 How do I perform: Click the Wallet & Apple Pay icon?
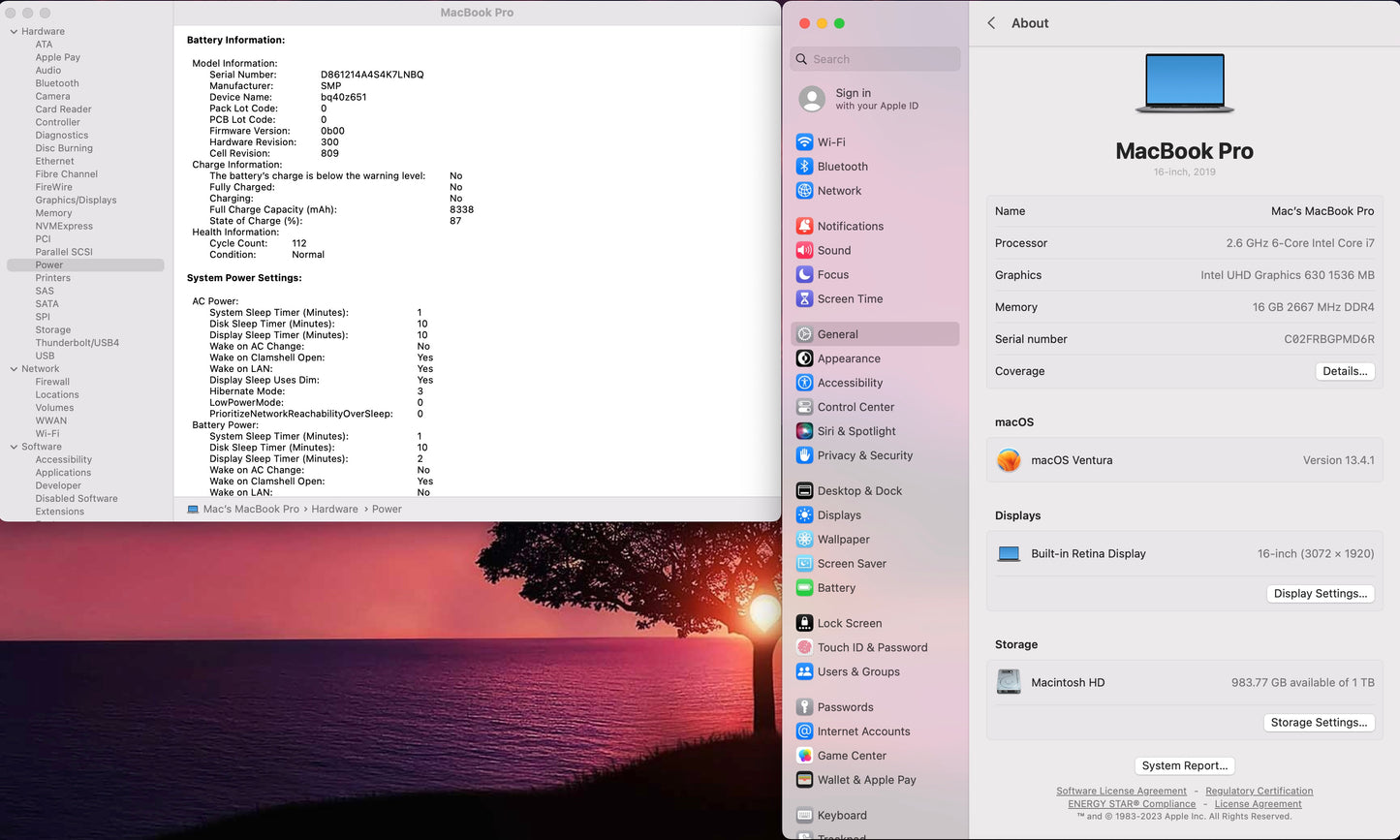pos(804,780)
